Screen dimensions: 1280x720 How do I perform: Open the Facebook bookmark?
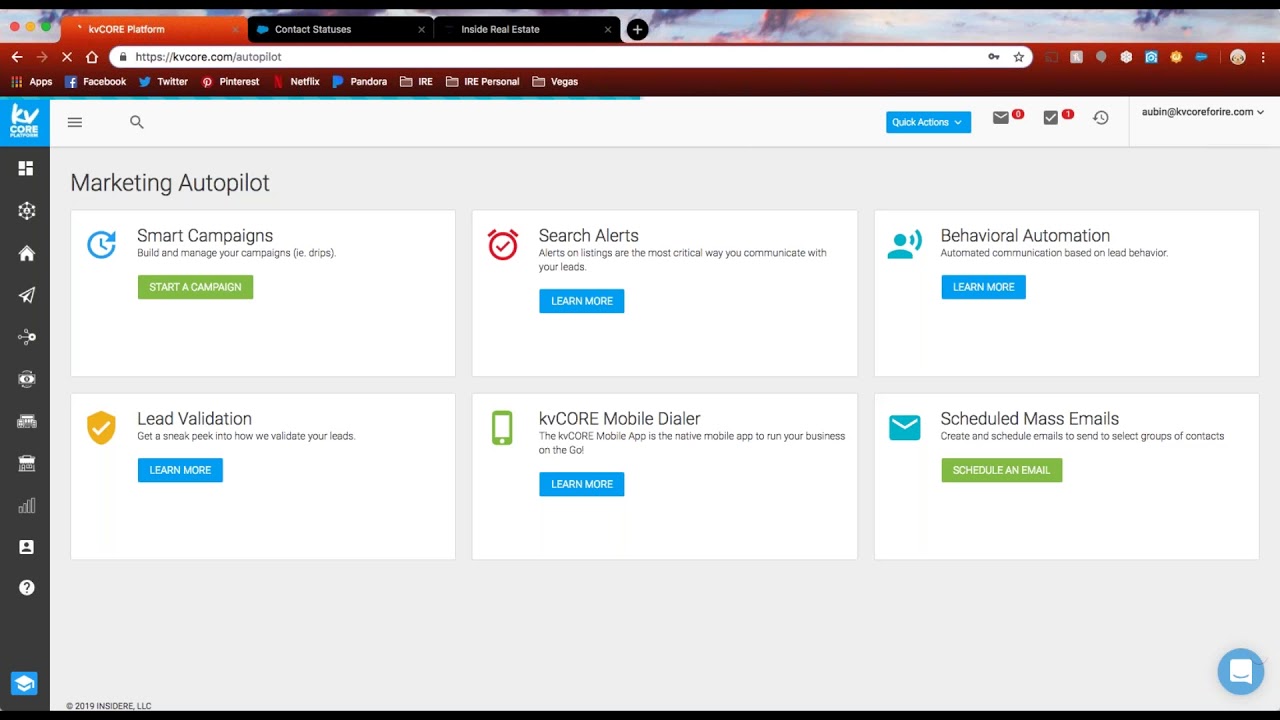pyautogui.click(x=96, y=82)
